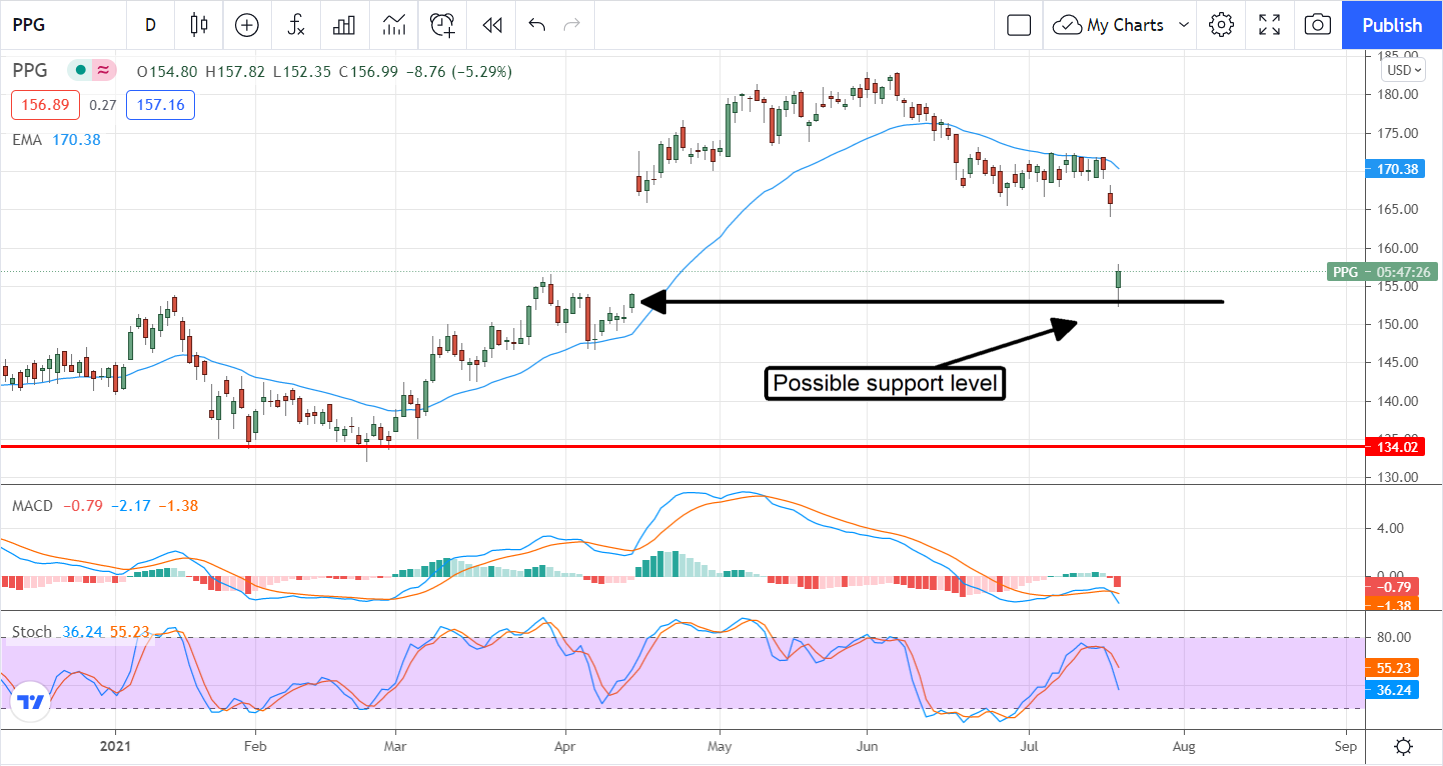
Task: Click the red −0.79 MACD scale label
Action: [1392, 587]
